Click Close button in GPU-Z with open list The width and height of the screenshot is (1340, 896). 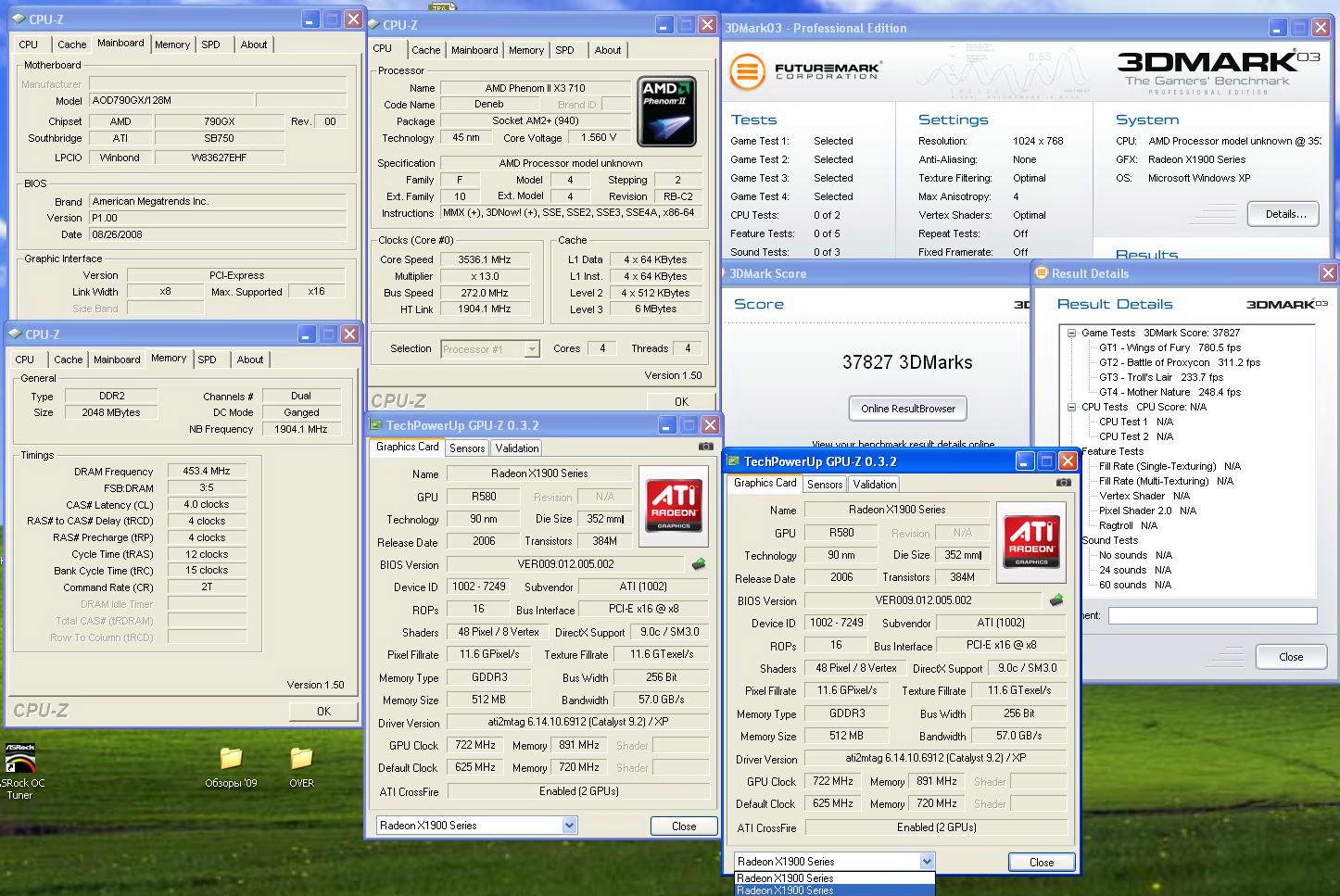pyautogui.click(x=1042, y=862)
